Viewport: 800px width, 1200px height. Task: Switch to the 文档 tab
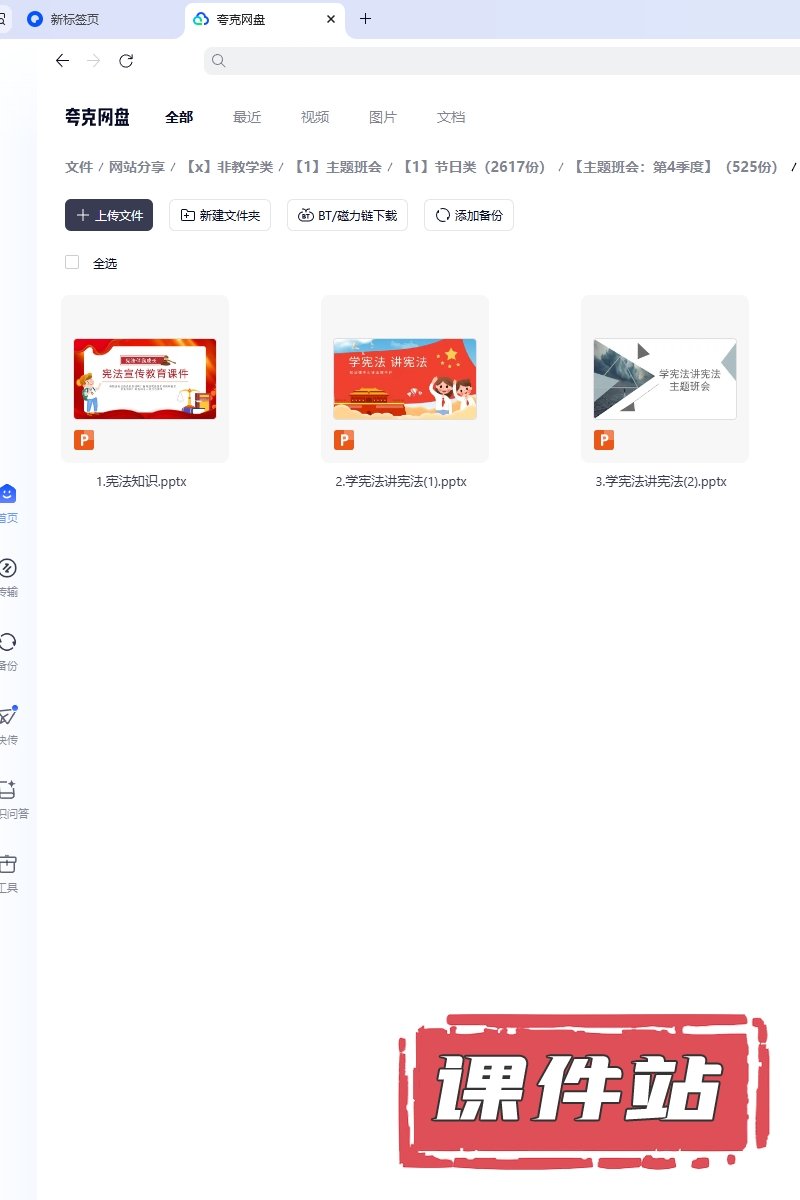point(451,117)
